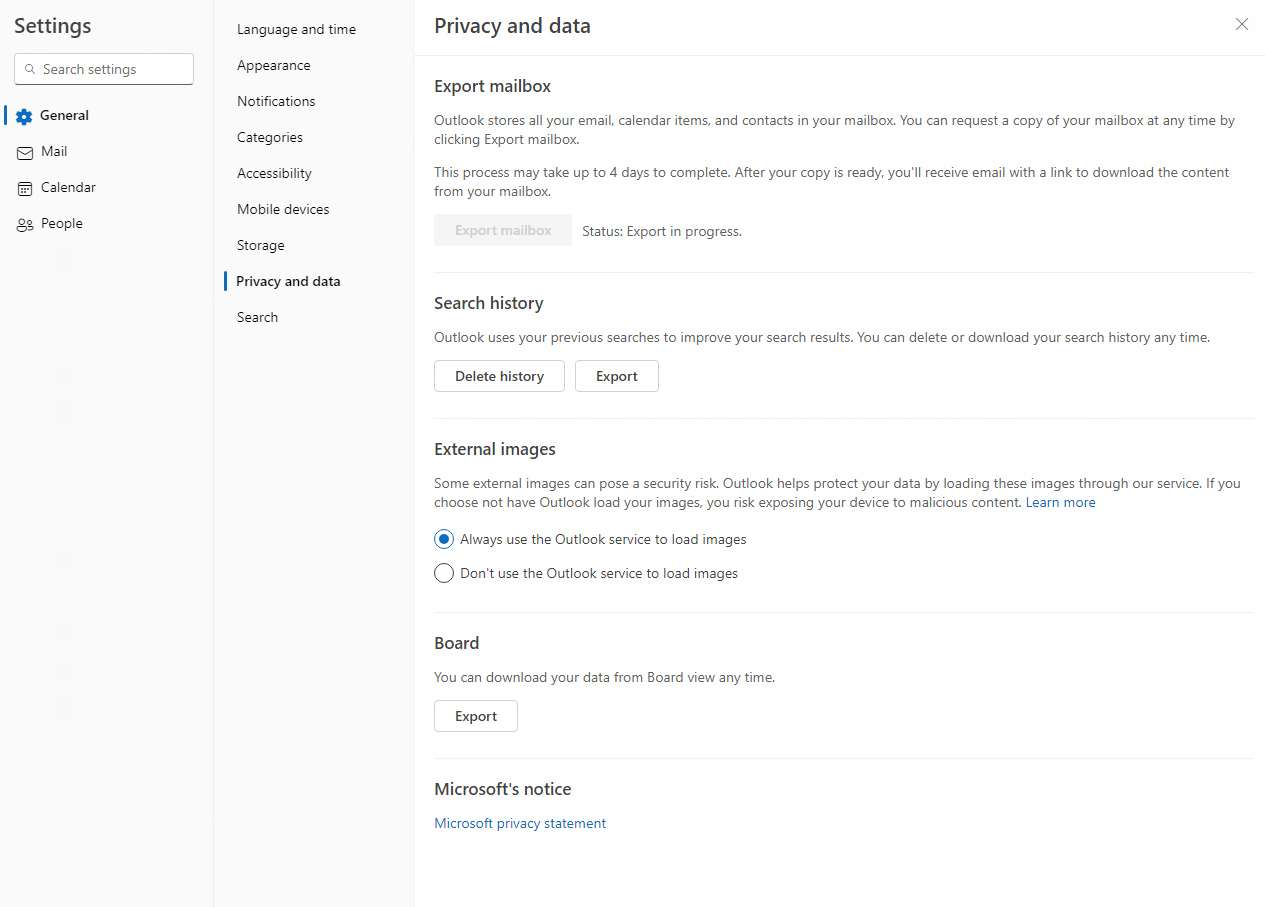This screenshot has height=907, width=1265.
Task: Export your Board view data
Action: (x=475, y=715)
